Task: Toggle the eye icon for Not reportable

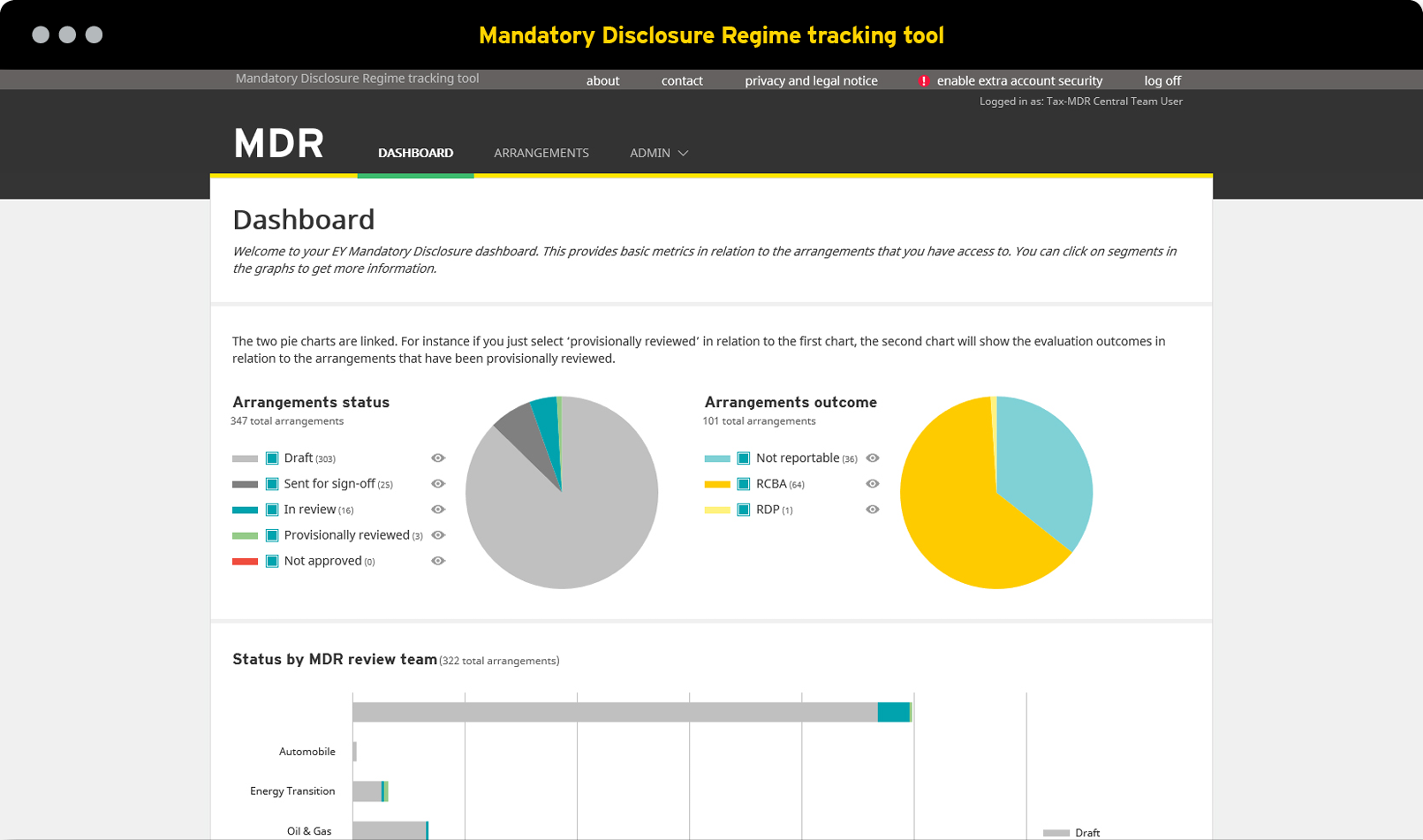Action: click(x=873, y=458)
